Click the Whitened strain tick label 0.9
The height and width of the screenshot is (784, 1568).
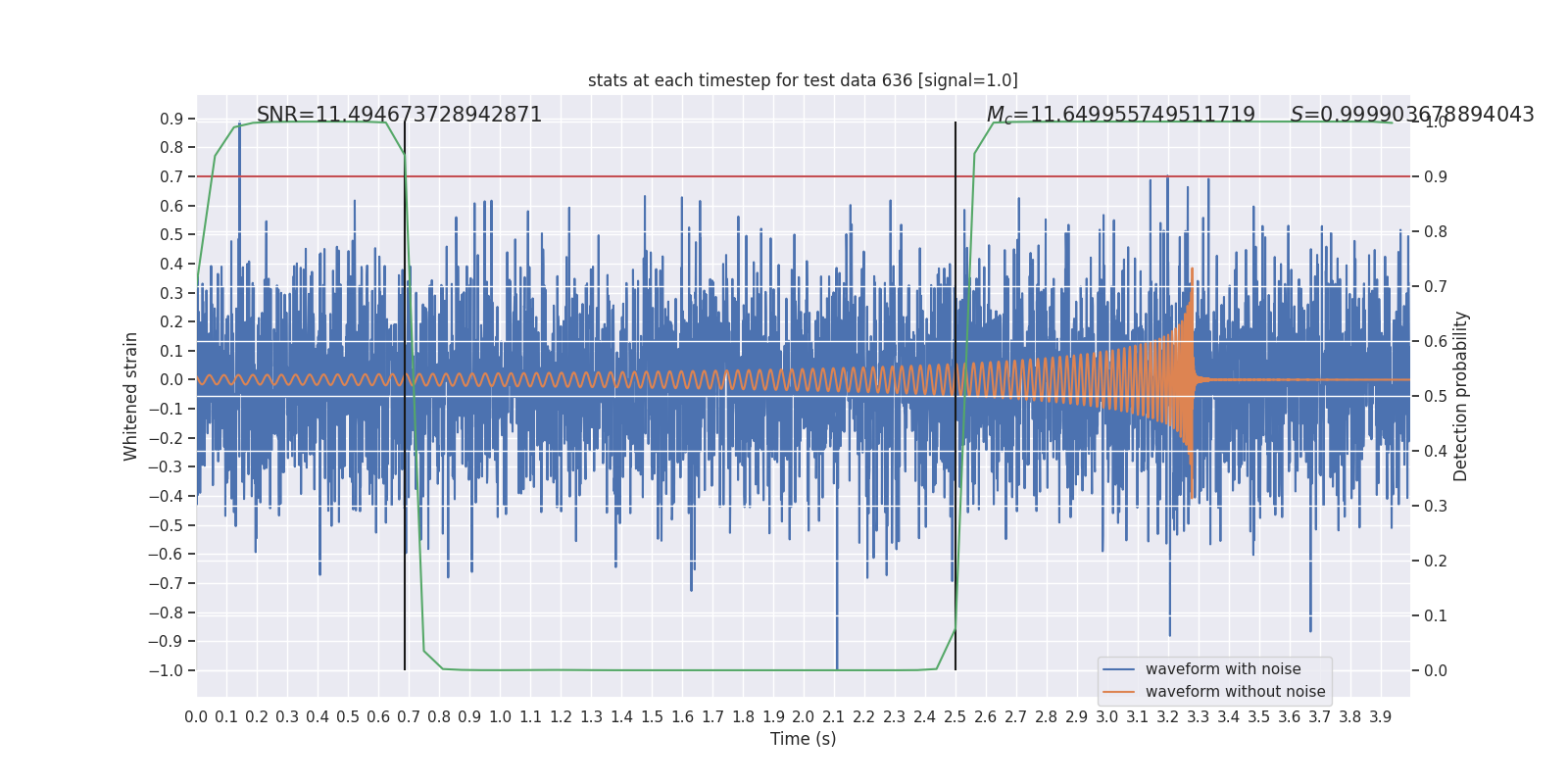tap(171, 120)
